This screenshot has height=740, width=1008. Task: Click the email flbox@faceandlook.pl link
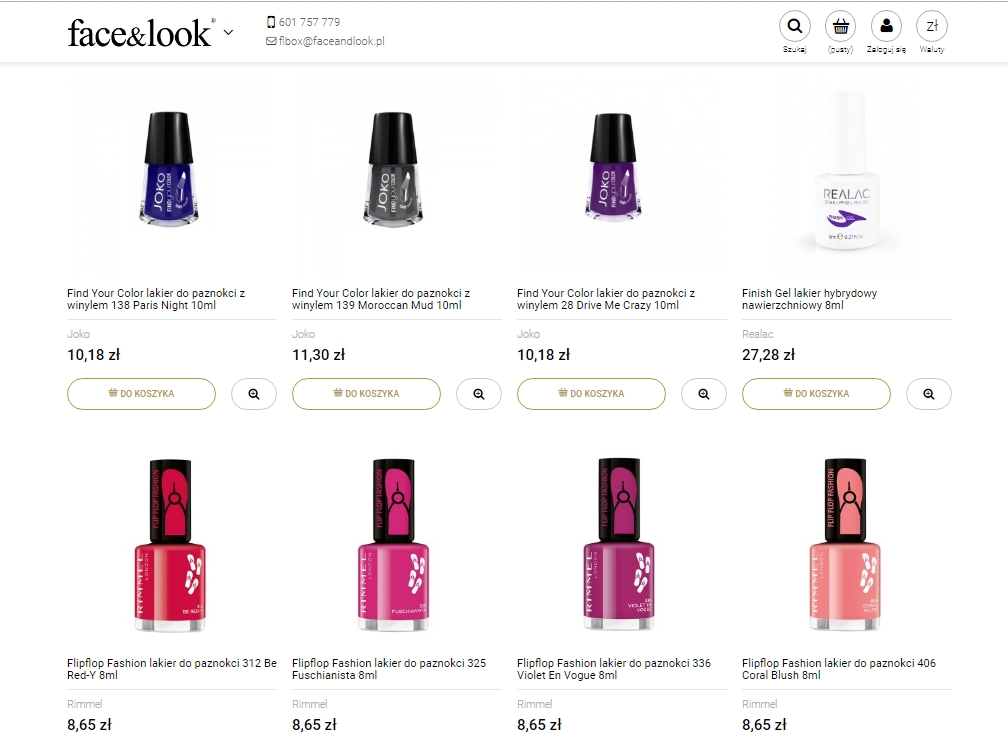pos(331,41)
